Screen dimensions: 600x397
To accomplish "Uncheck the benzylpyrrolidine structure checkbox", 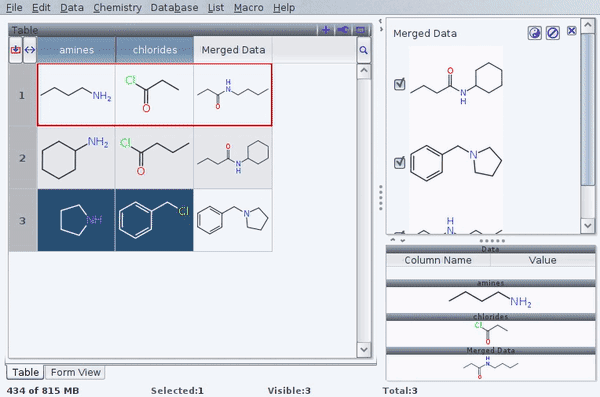I will [x=399, y=163].
